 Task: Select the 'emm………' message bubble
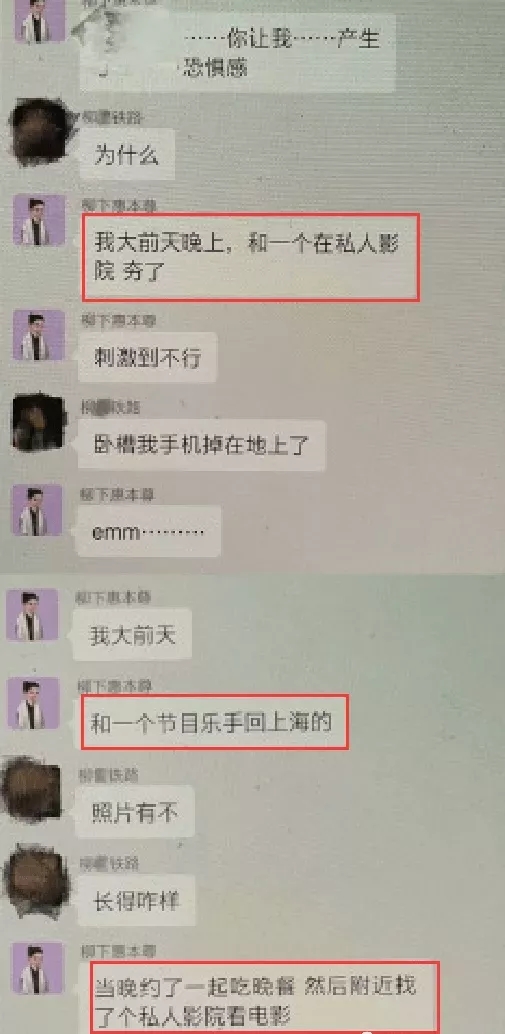(x=149, y=532)
